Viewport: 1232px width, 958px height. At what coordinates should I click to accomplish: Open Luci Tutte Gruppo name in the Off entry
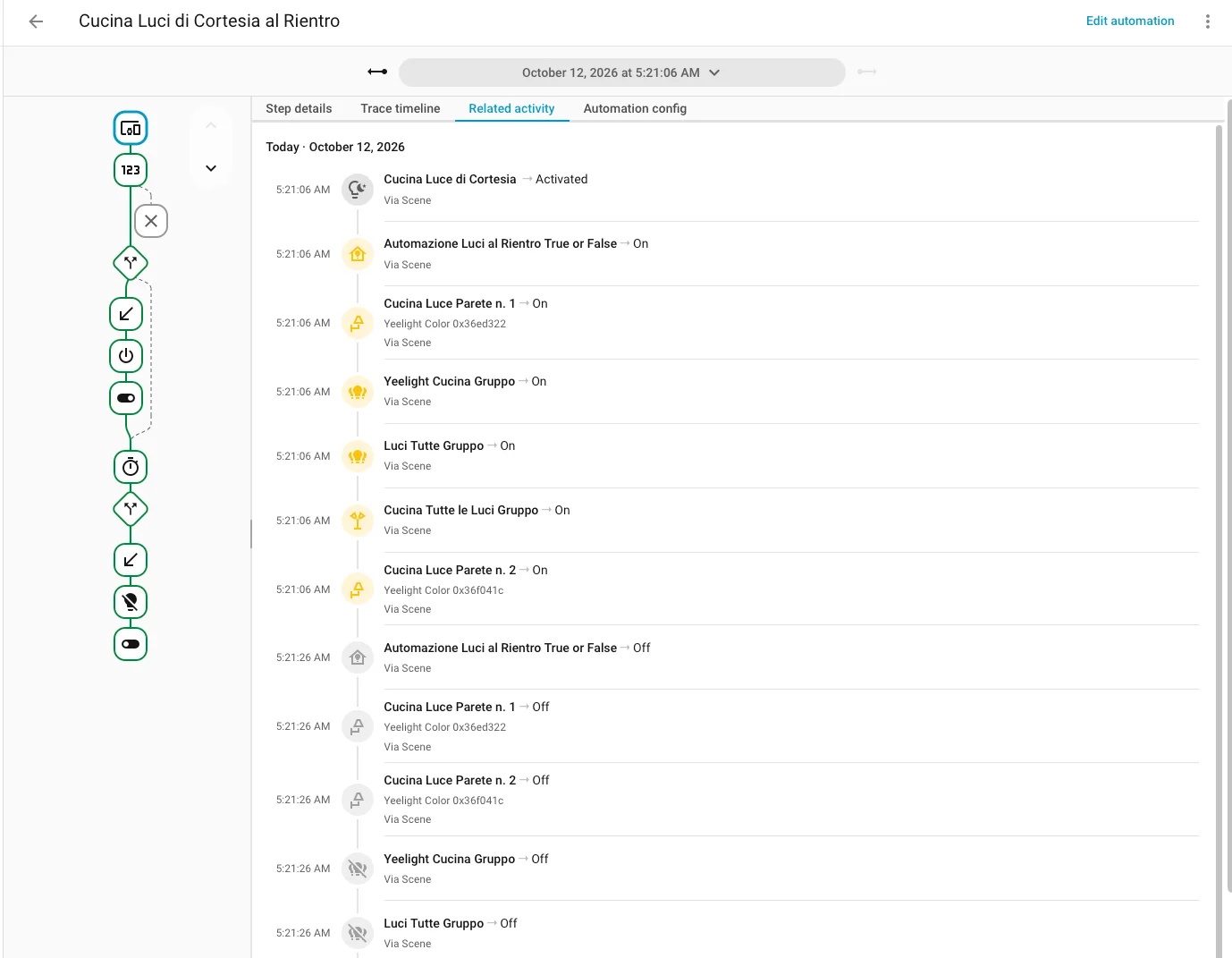pos(434,923)
